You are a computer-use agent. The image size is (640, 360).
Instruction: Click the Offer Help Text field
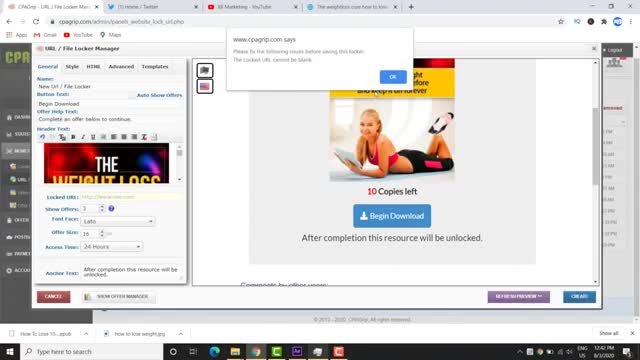point(110,119)
